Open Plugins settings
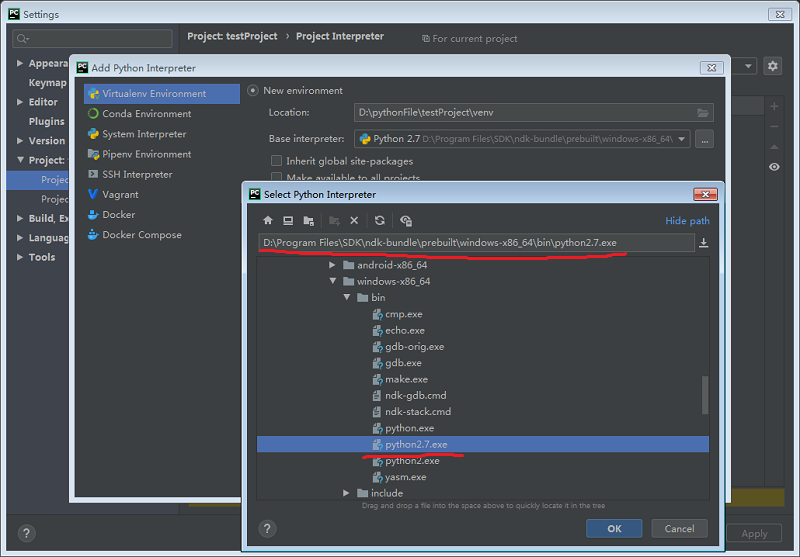800x557 pixels. [46, 121]
